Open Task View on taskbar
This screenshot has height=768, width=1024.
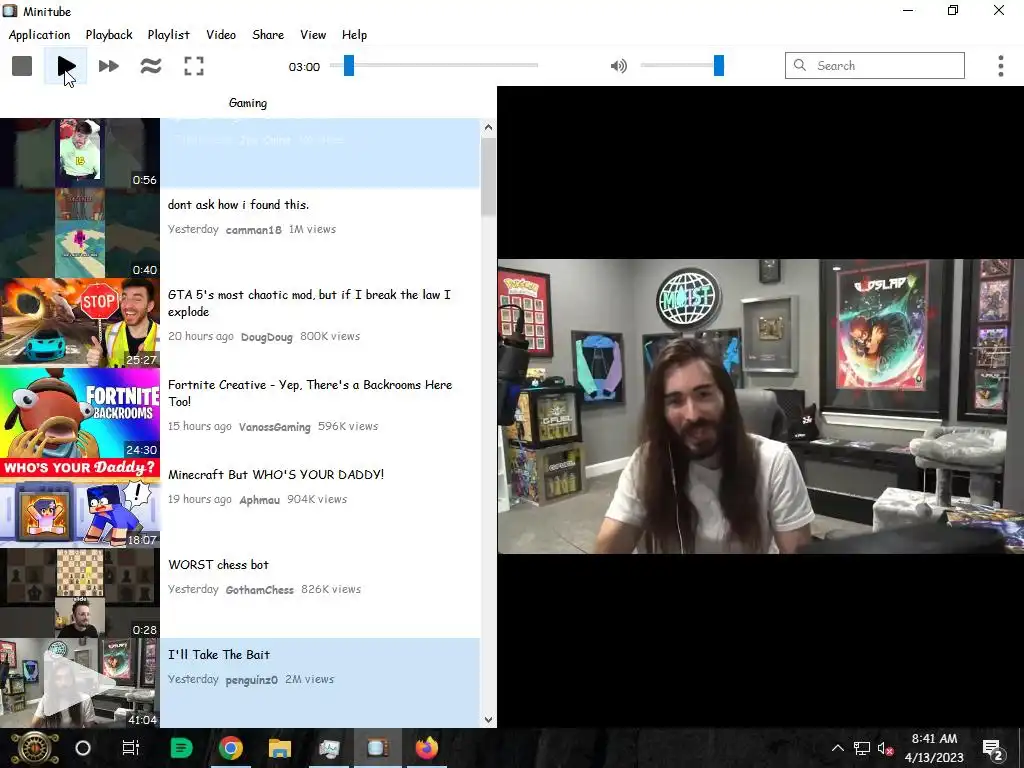(131, 748)
